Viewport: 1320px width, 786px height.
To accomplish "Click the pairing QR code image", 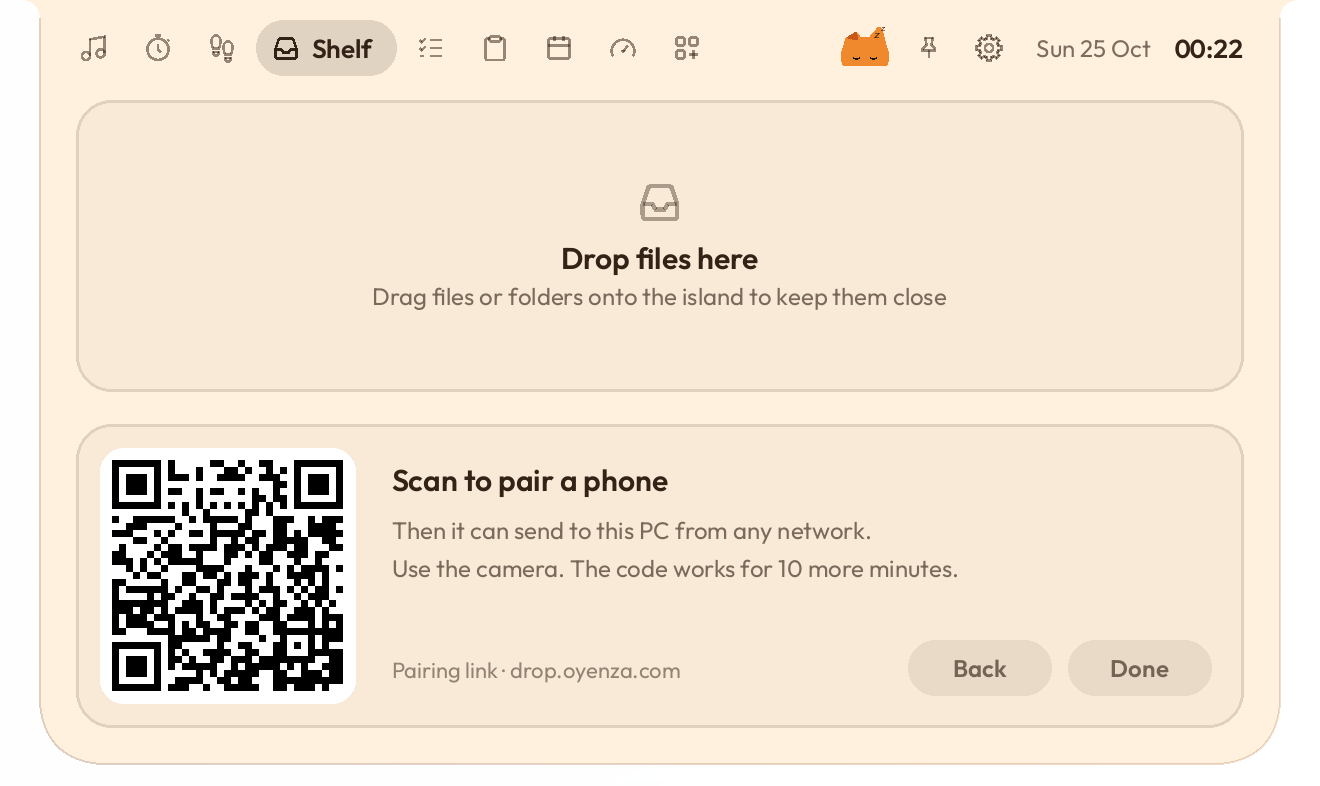I will [228, 576].
